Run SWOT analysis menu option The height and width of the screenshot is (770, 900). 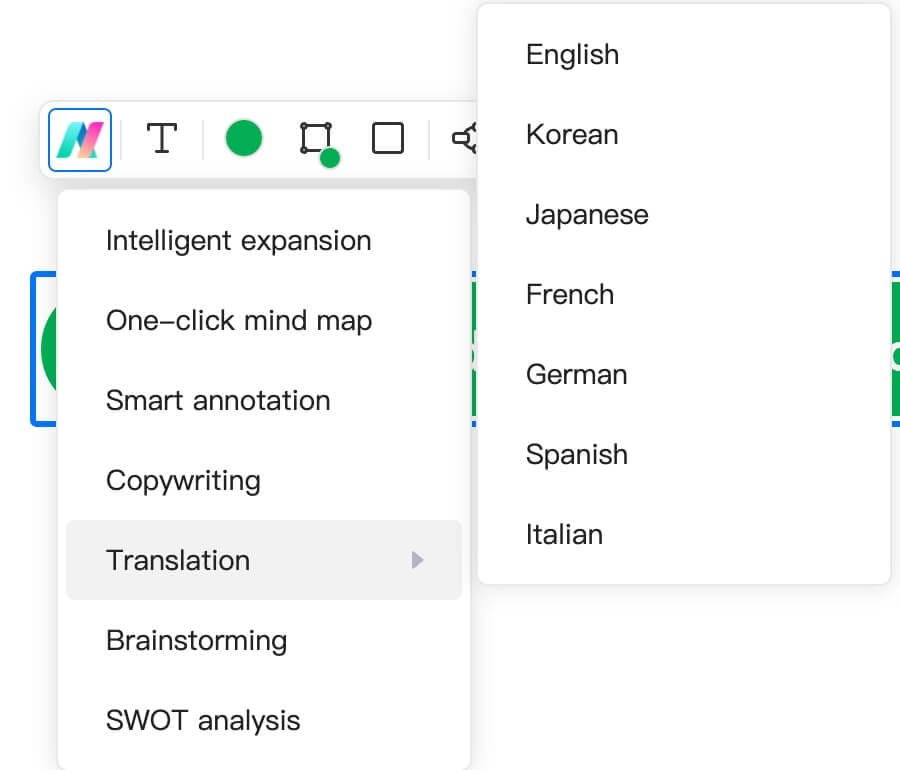click(203, 721)
